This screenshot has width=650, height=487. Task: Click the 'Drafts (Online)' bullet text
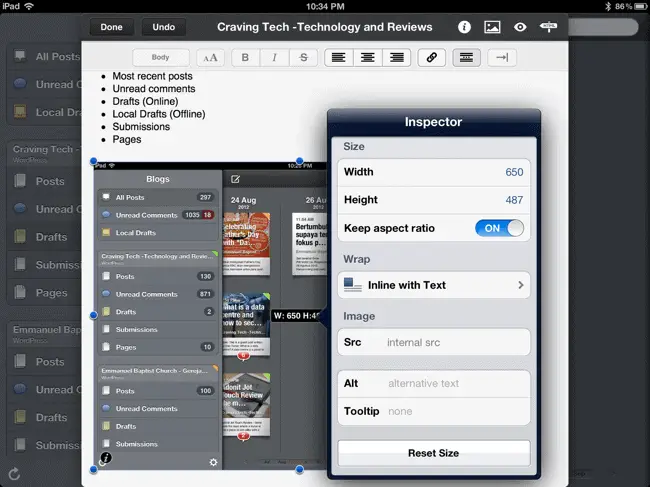tap(146, 102)
